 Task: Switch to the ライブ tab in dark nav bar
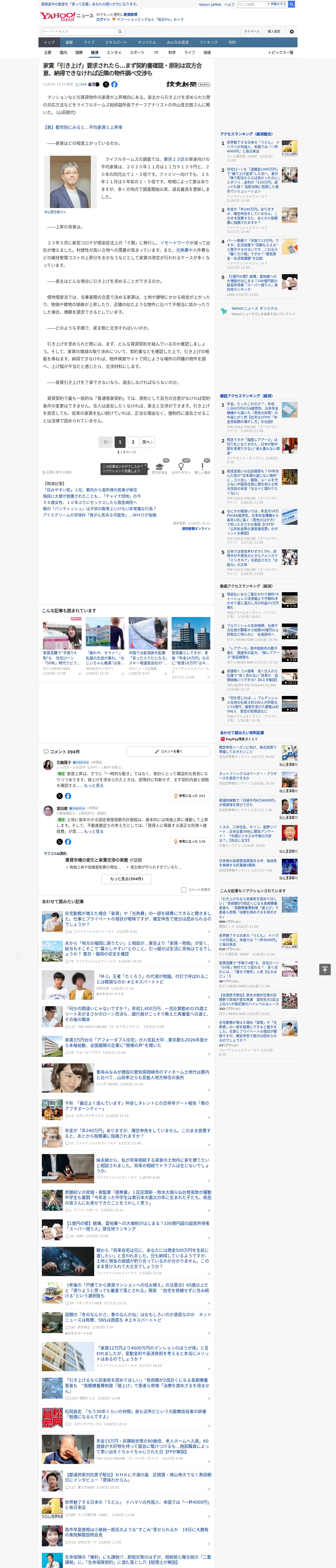point(89,43)
